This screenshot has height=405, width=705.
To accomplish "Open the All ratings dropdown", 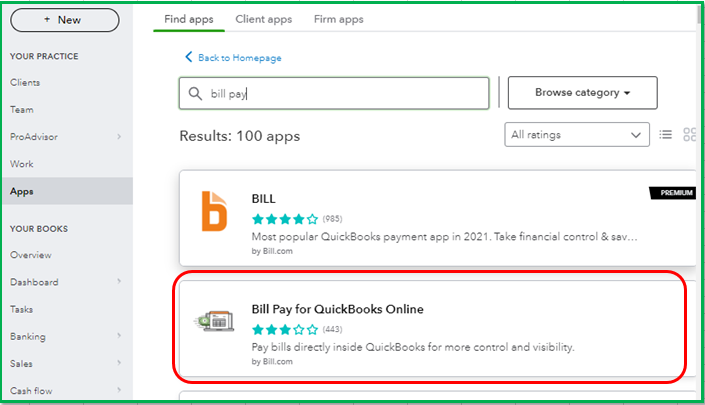I will click(577, 134).
